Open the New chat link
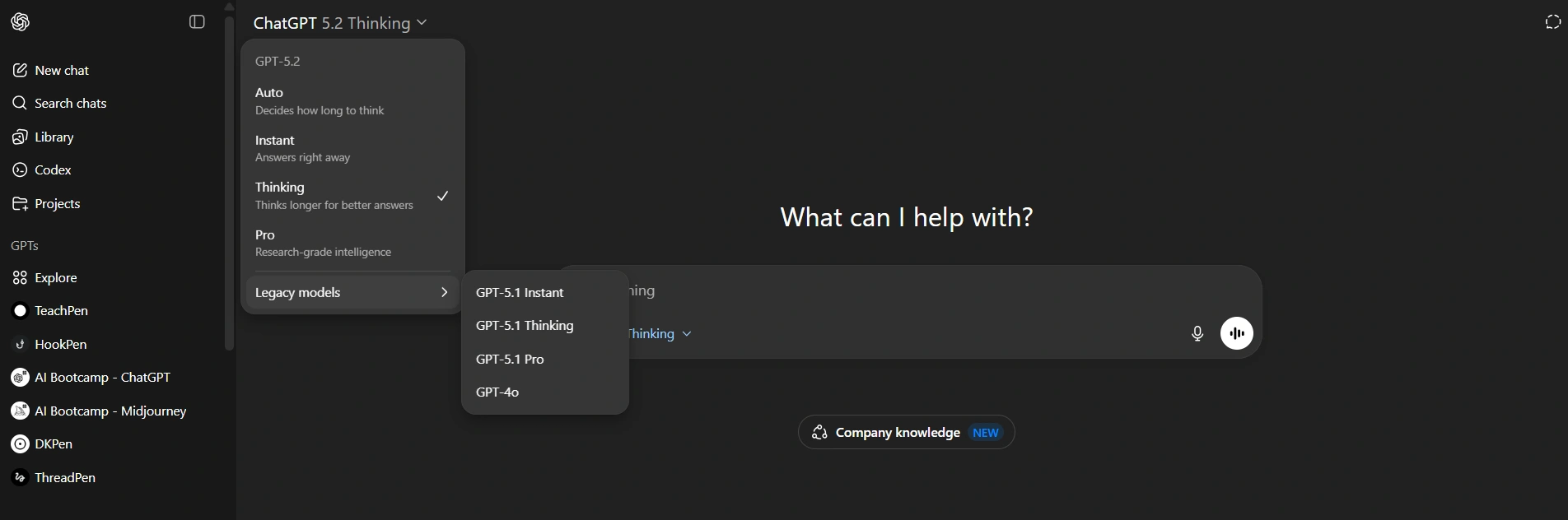The image size is (1568, 520). [62, 70]
